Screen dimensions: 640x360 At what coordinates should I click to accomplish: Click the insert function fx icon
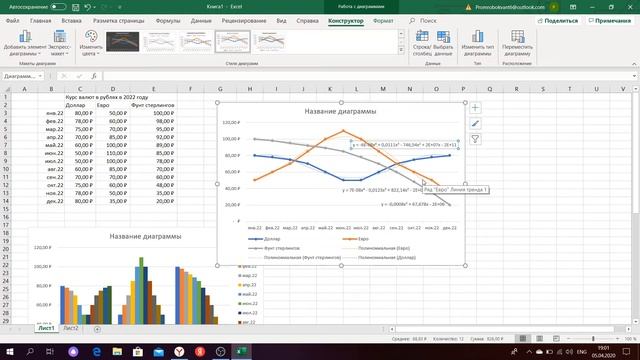[x=94, y=76]
